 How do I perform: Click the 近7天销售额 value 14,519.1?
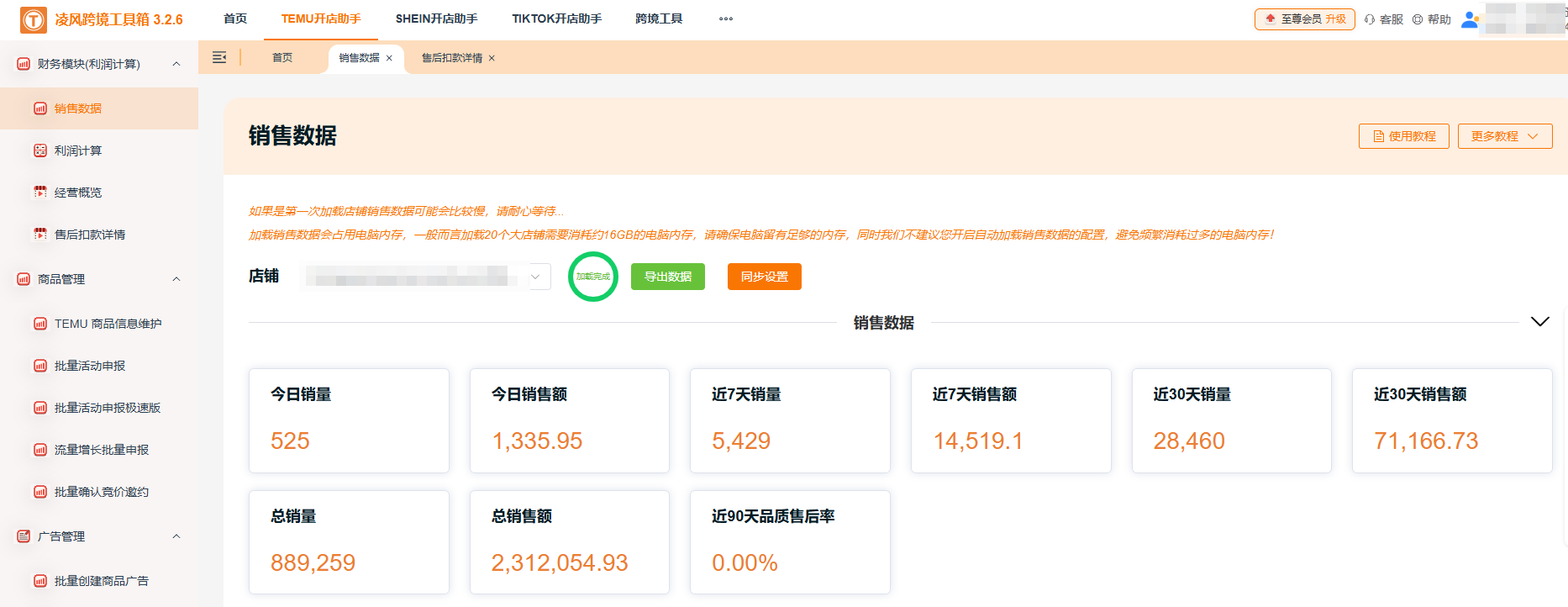point(978,441)
